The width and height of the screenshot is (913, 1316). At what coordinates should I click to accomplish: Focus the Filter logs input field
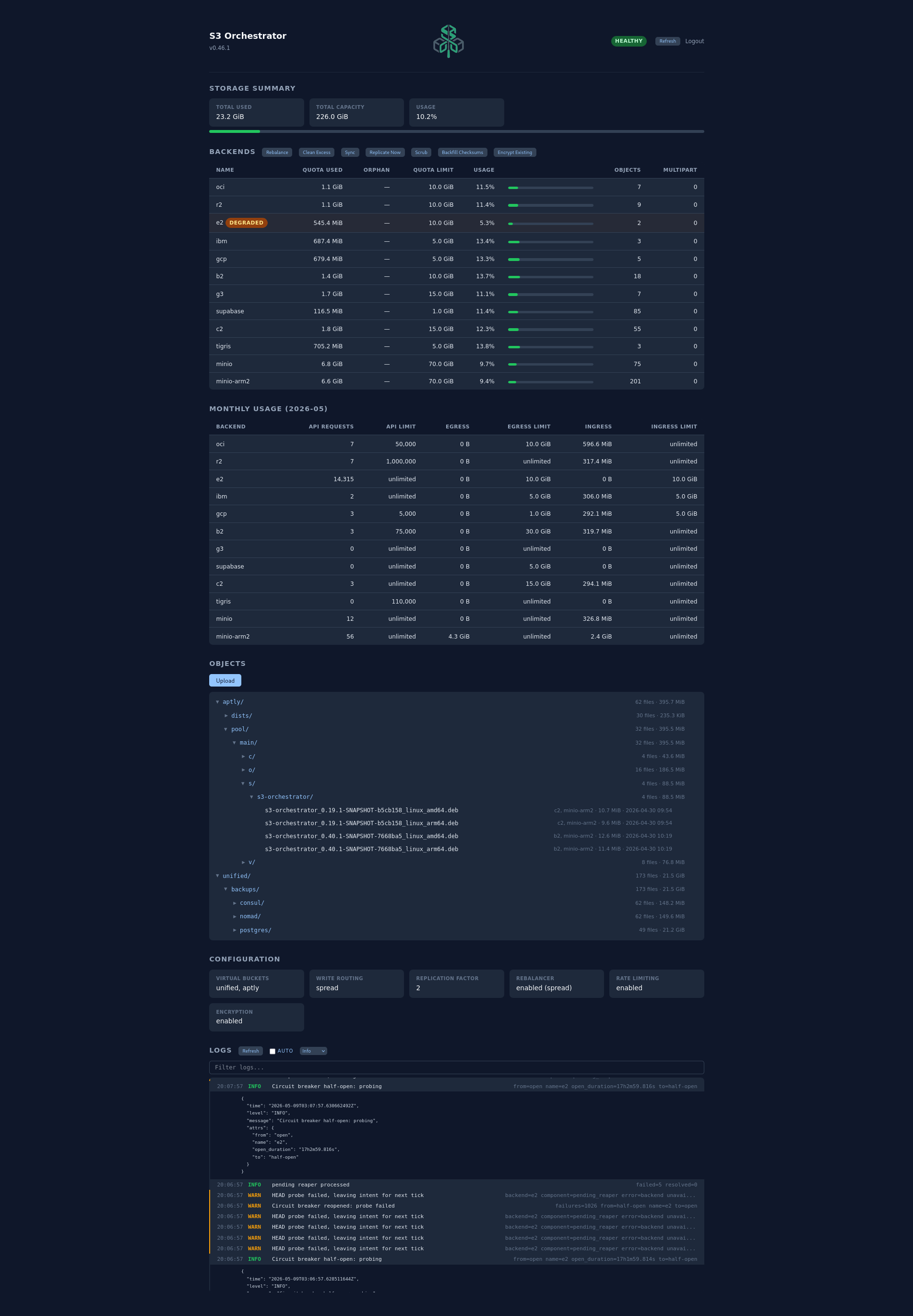pyautogui.click(x=457, y=1067)
